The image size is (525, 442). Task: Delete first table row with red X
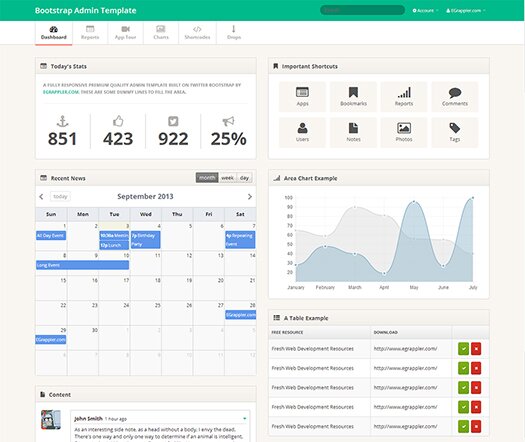tap(476, 349)
